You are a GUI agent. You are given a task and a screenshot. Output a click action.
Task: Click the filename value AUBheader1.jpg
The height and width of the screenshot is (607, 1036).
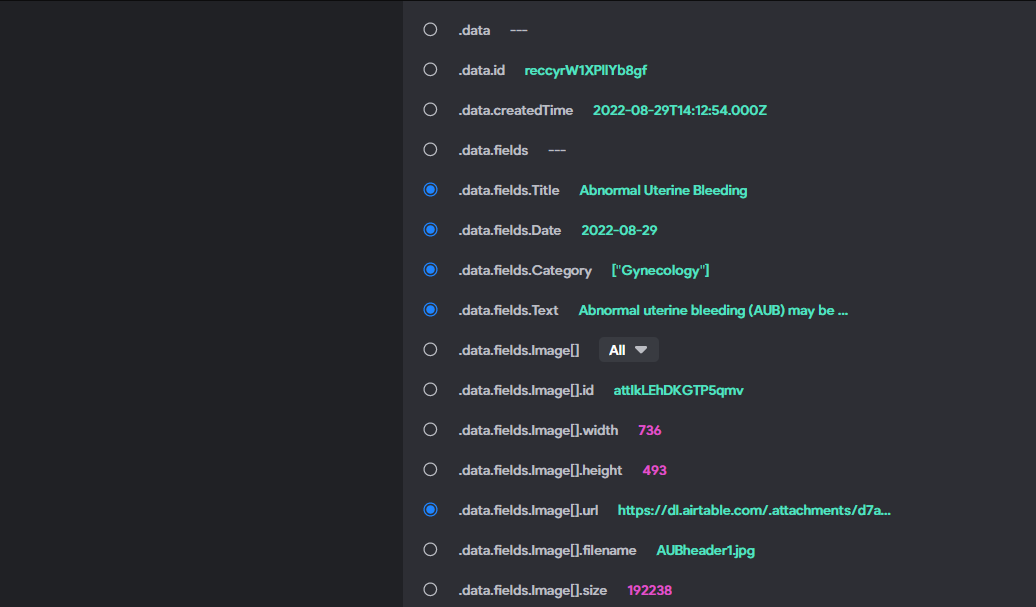(x=705, y=551)
